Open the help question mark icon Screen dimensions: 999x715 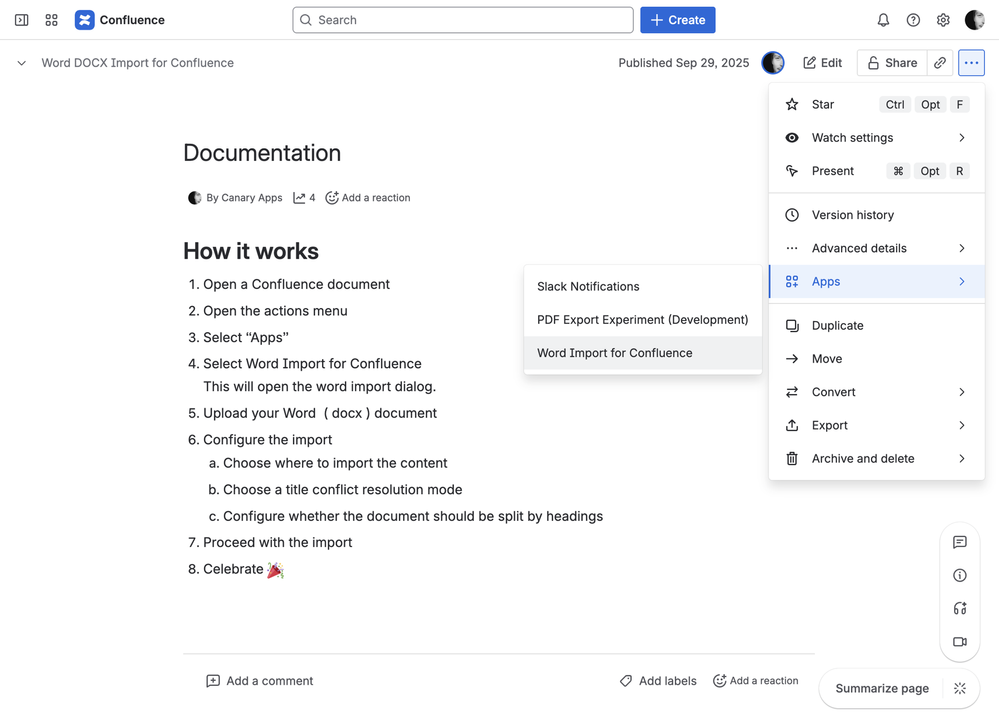point(913,20)
